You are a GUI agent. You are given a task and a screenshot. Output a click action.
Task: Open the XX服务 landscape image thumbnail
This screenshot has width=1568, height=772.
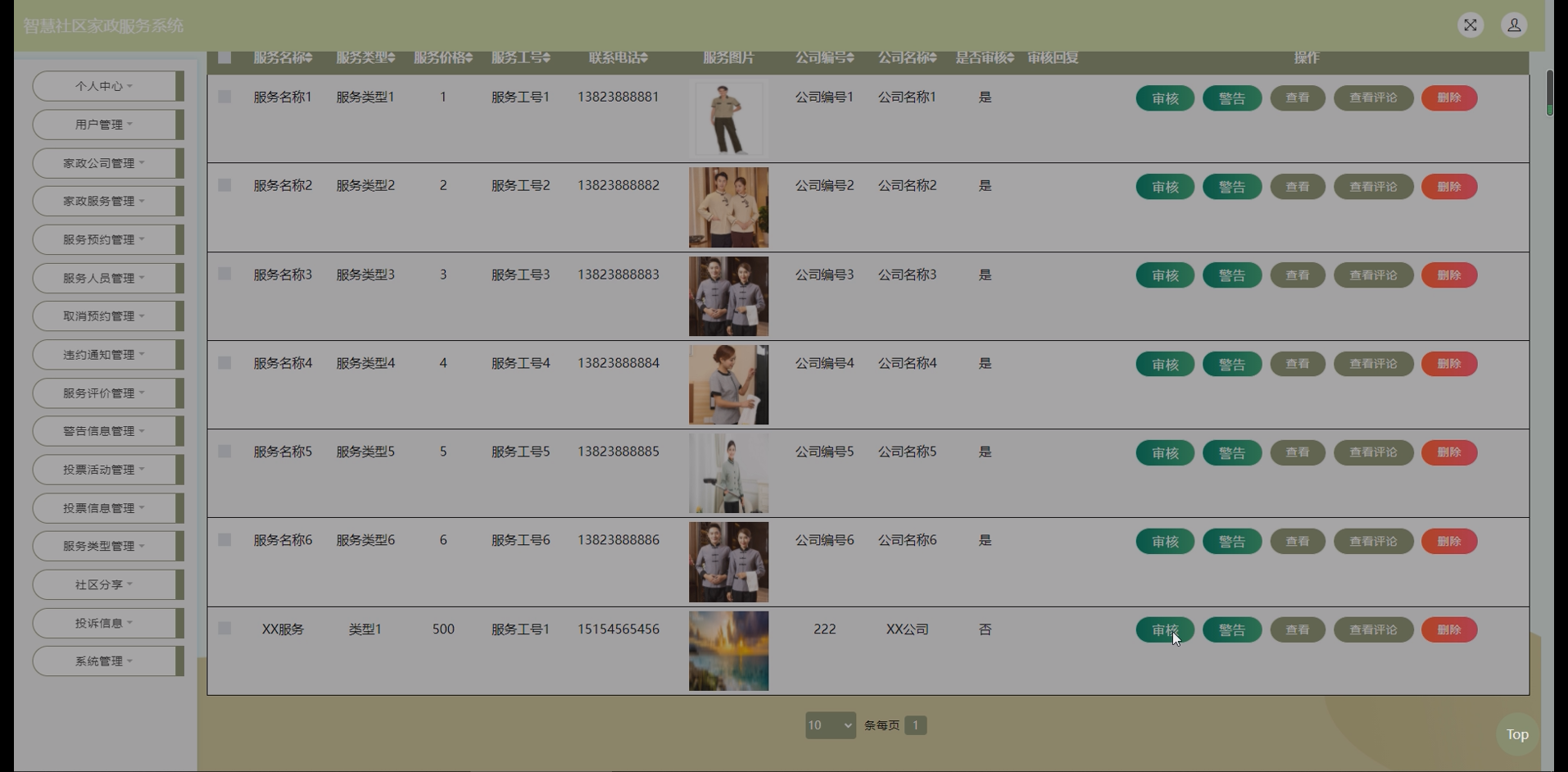[728, 651]
